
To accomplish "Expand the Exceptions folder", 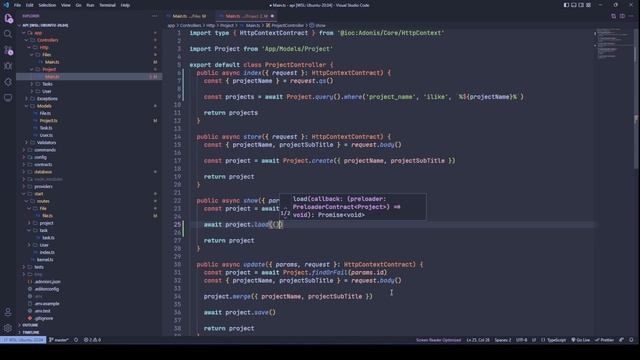I will point(47,99).
